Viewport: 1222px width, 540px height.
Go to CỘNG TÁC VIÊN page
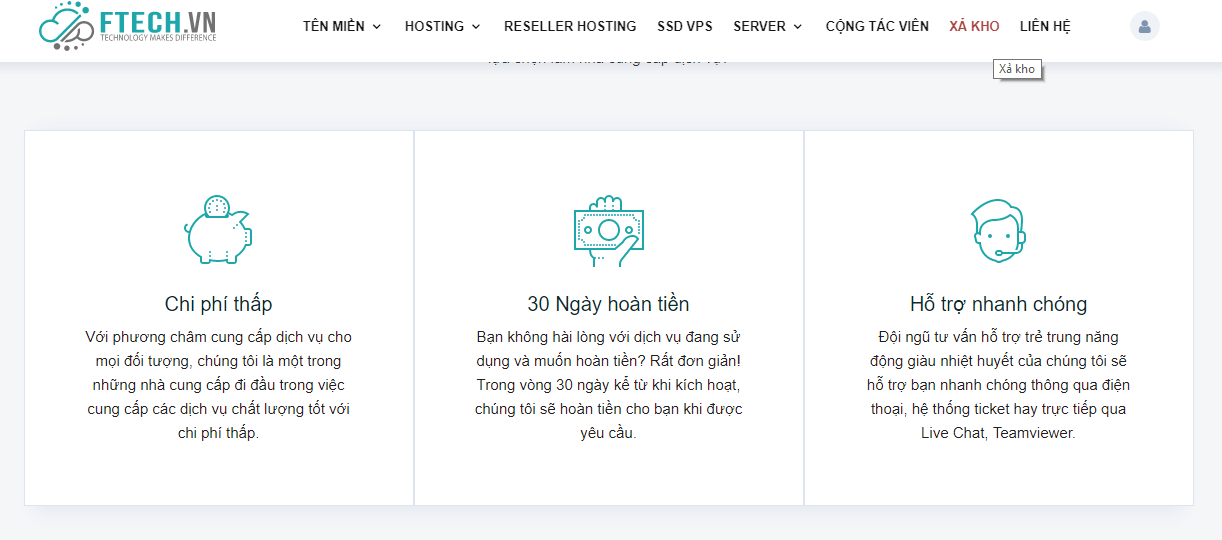pos(877,26)
